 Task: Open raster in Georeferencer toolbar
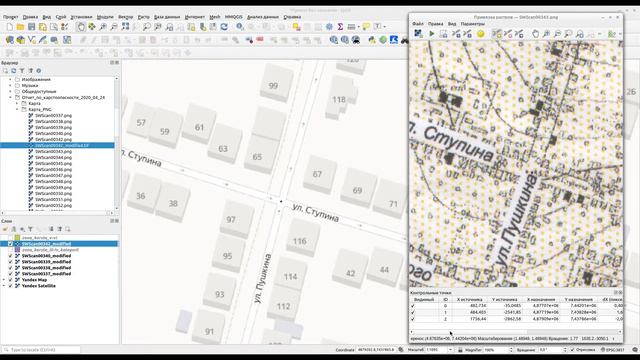(x=418, y=34)
